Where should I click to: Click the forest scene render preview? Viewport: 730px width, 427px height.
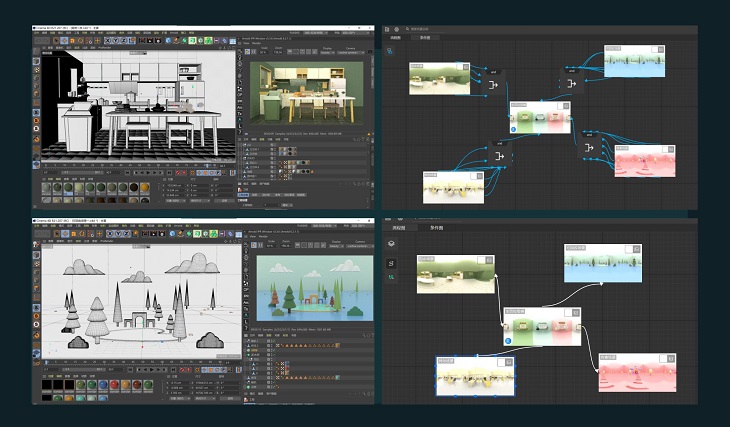[314, 288]
